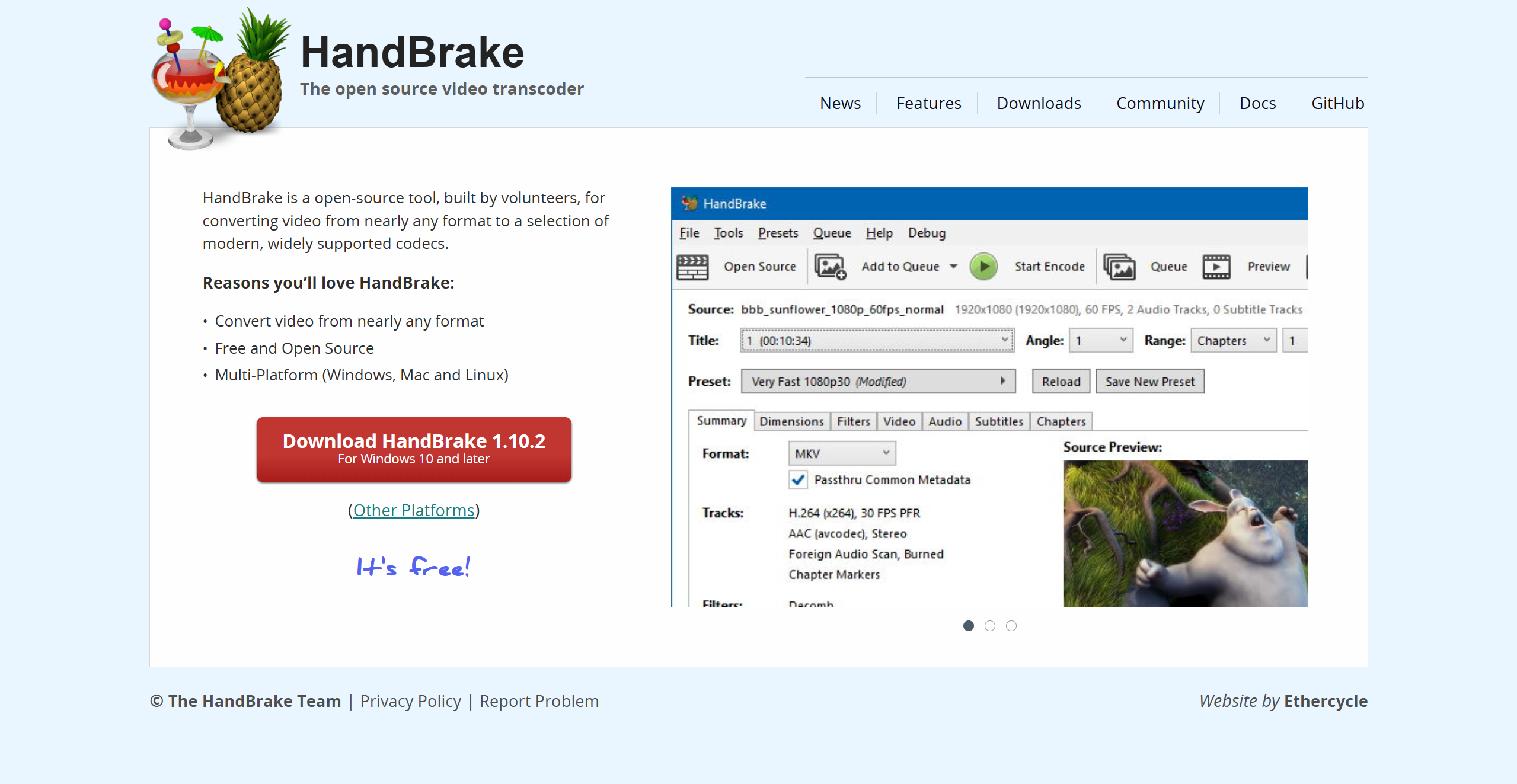1517x784 pixels.
Task: Select the filmstrip icon beside Open Source
Action: (x=692, y=267)
